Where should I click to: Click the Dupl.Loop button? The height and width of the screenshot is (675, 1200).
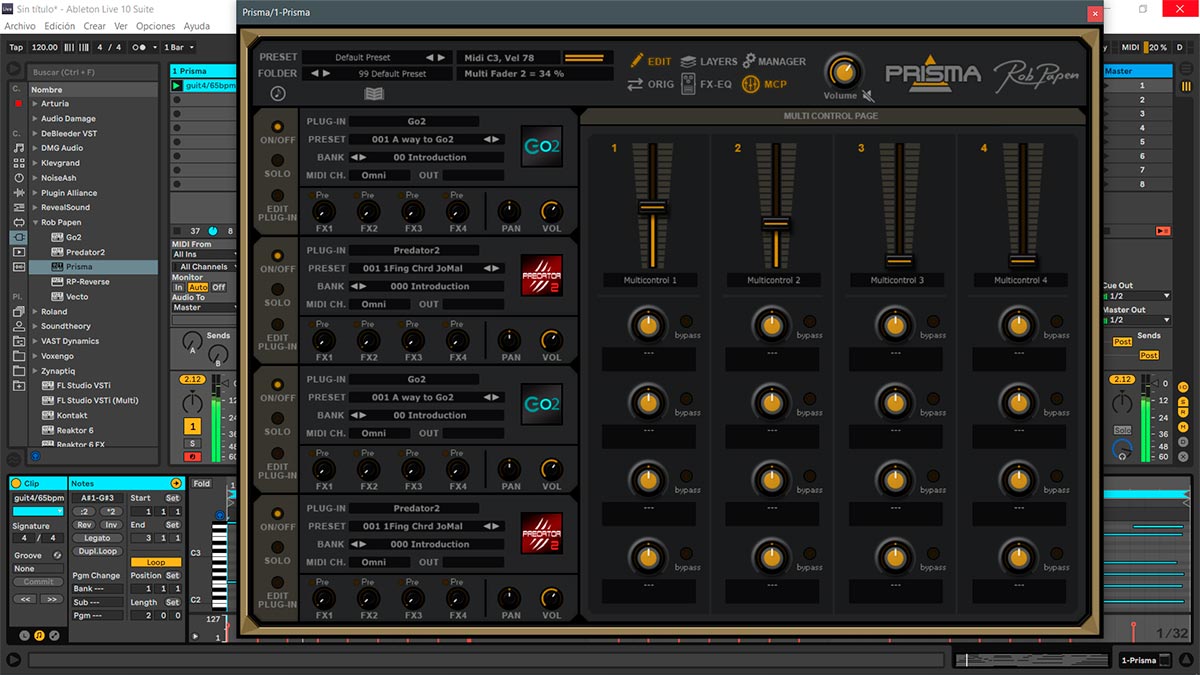[x=97, y=551]
